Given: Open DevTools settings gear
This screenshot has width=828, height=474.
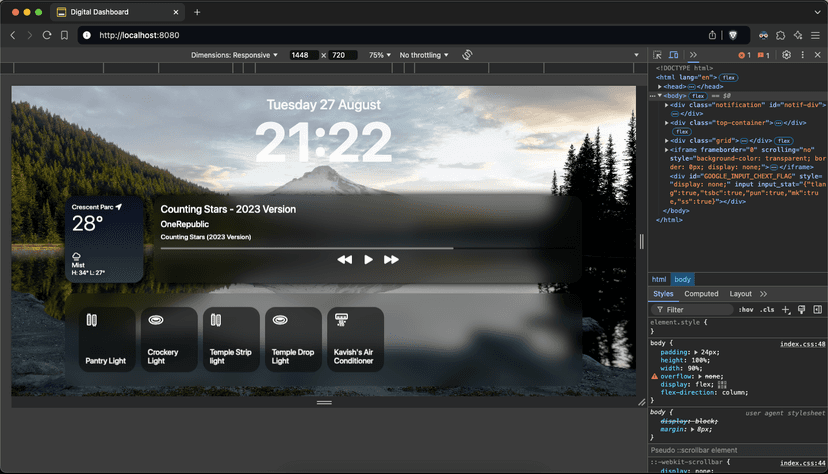Looking at the screenshot, I should coord(786,55).
